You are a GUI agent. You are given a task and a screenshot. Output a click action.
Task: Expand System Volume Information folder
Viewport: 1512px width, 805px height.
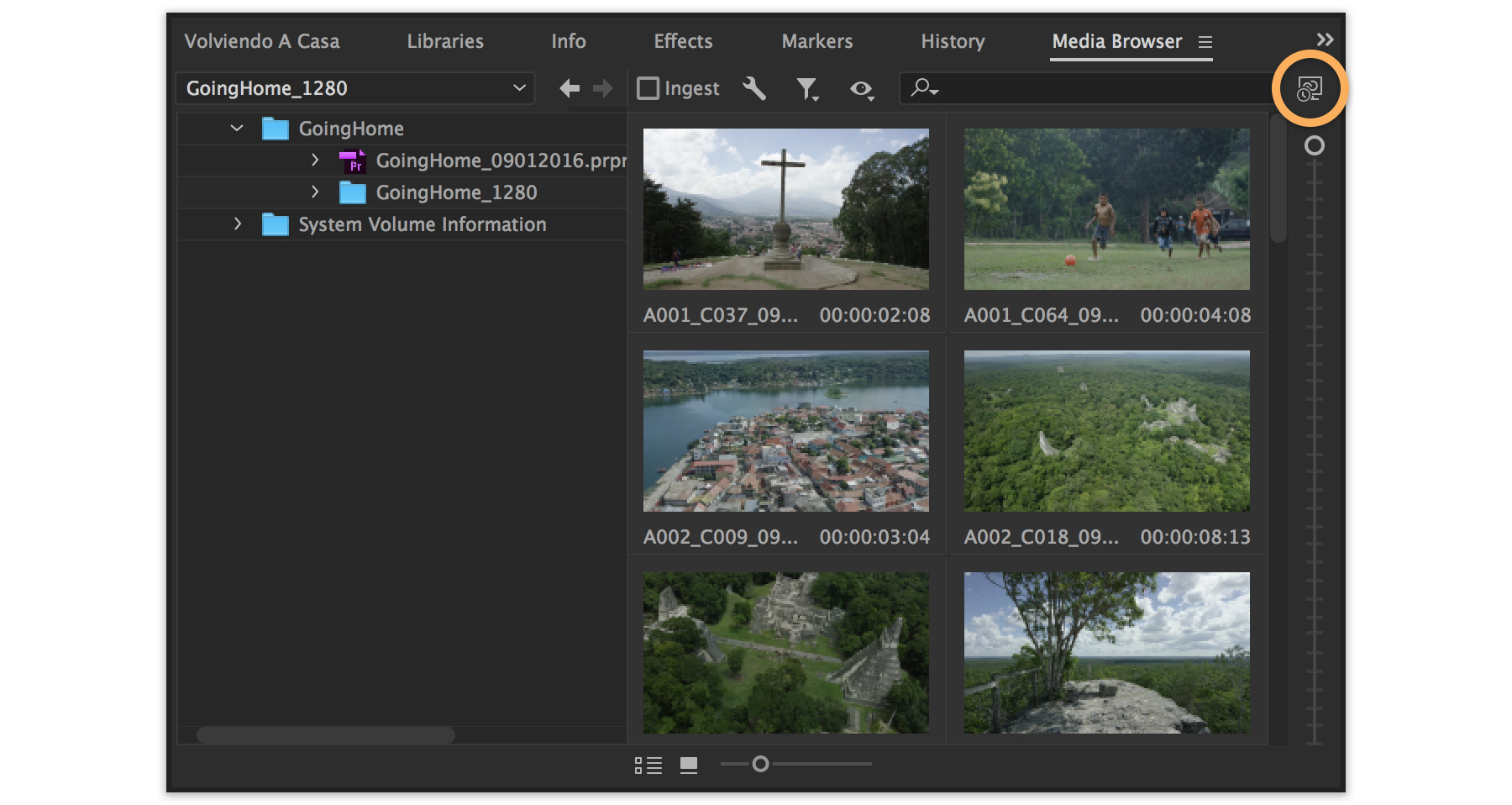point(238,224)
